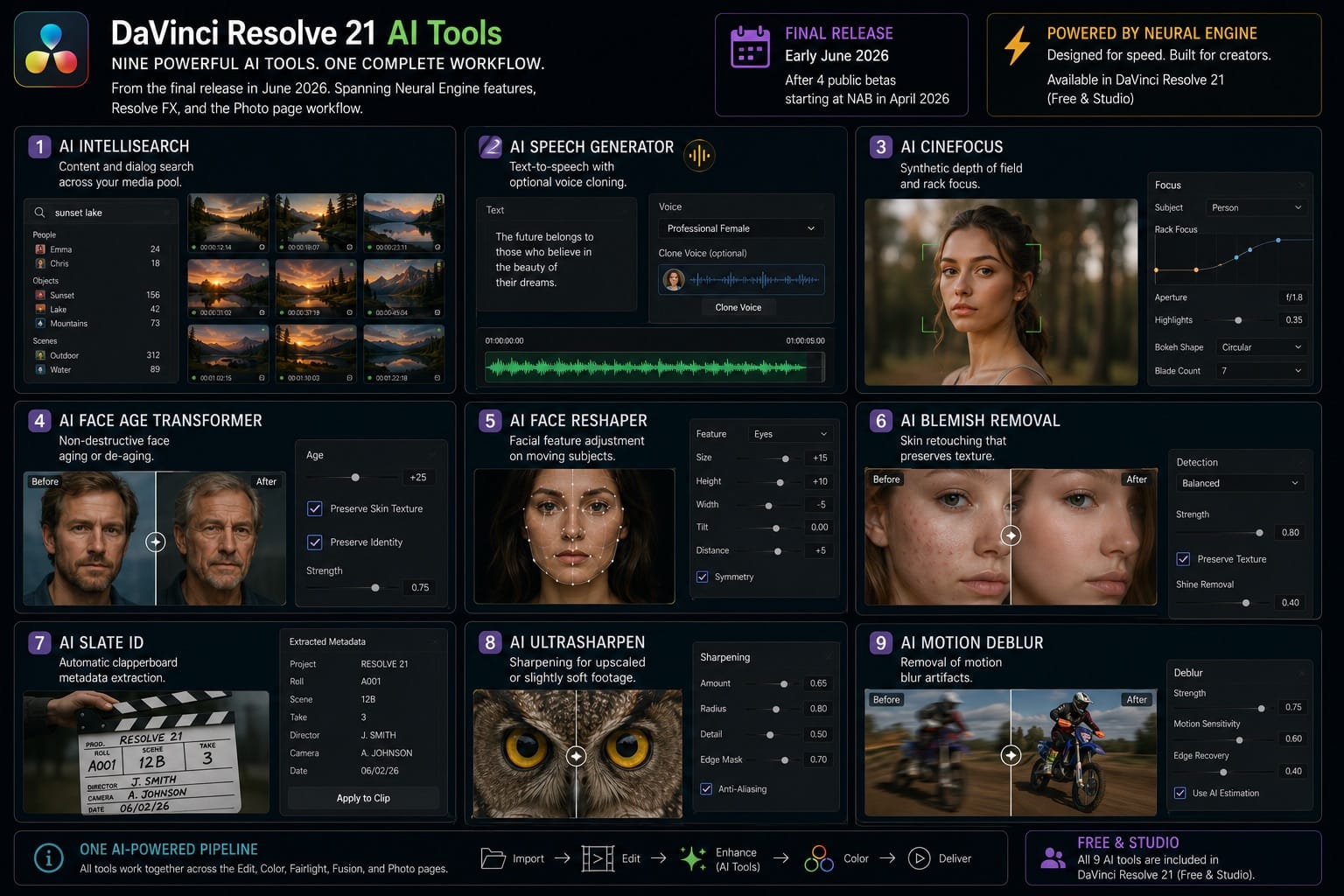Image resolution: width=1344 pixels, height=896 pixels.
Task: Open the Bokeh Shape Circular dropdown
Action: [x=1261, y=347]
